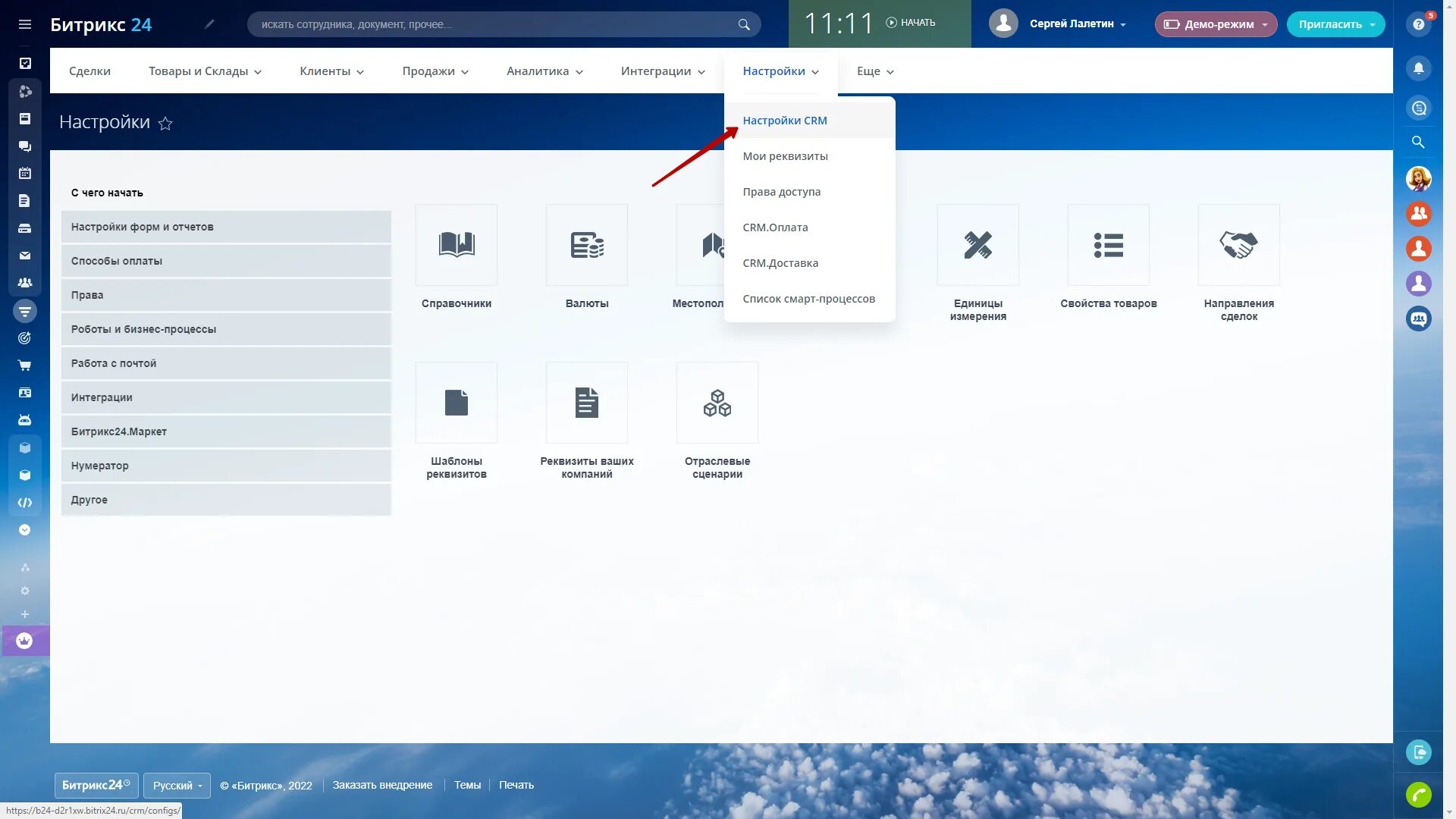This screenshot has height=819, width=1456.
Task: Start the workday timer НАЧАТЬ
Action: pyautogui.click(x=911, y=23)
